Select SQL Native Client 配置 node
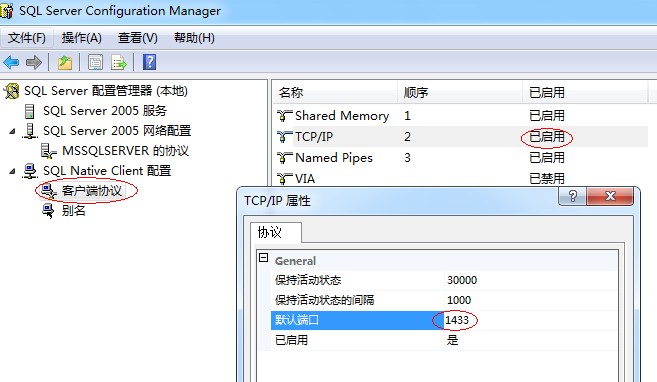 [107, 171]
